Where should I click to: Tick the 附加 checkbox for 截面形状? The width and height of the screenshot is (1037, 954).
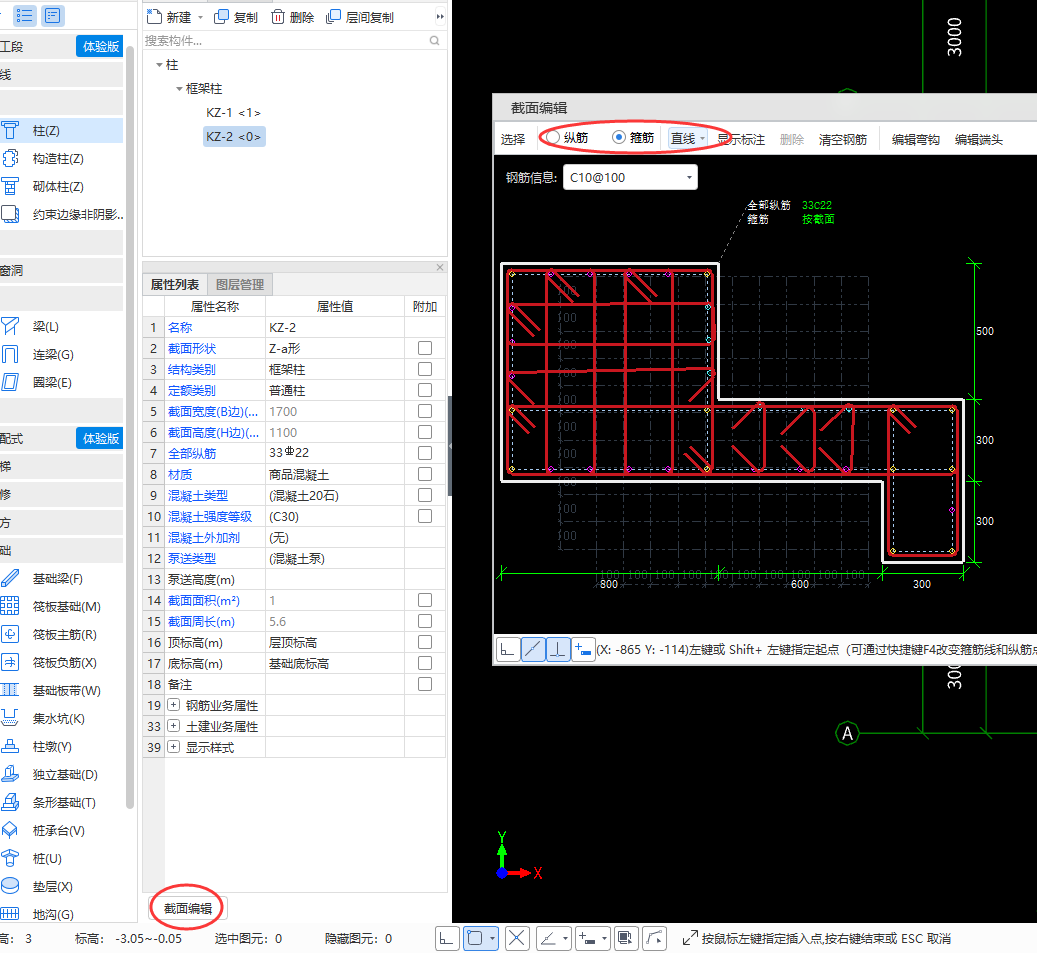click(425, 348)
